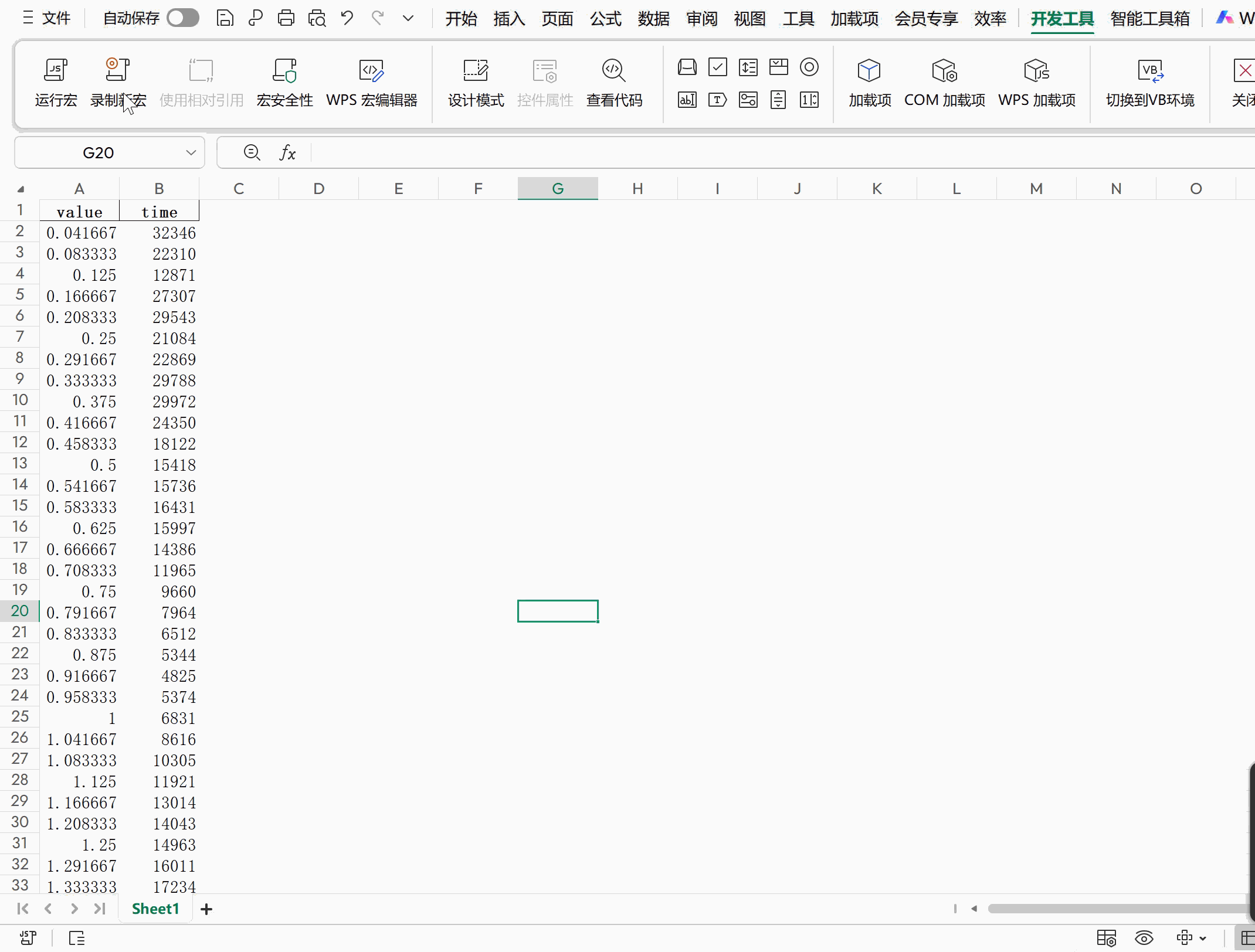This screenshot has width=1255, height=952.
Task: Toggle the 自动保存 autosave switch
Action: tap(182, 18)
